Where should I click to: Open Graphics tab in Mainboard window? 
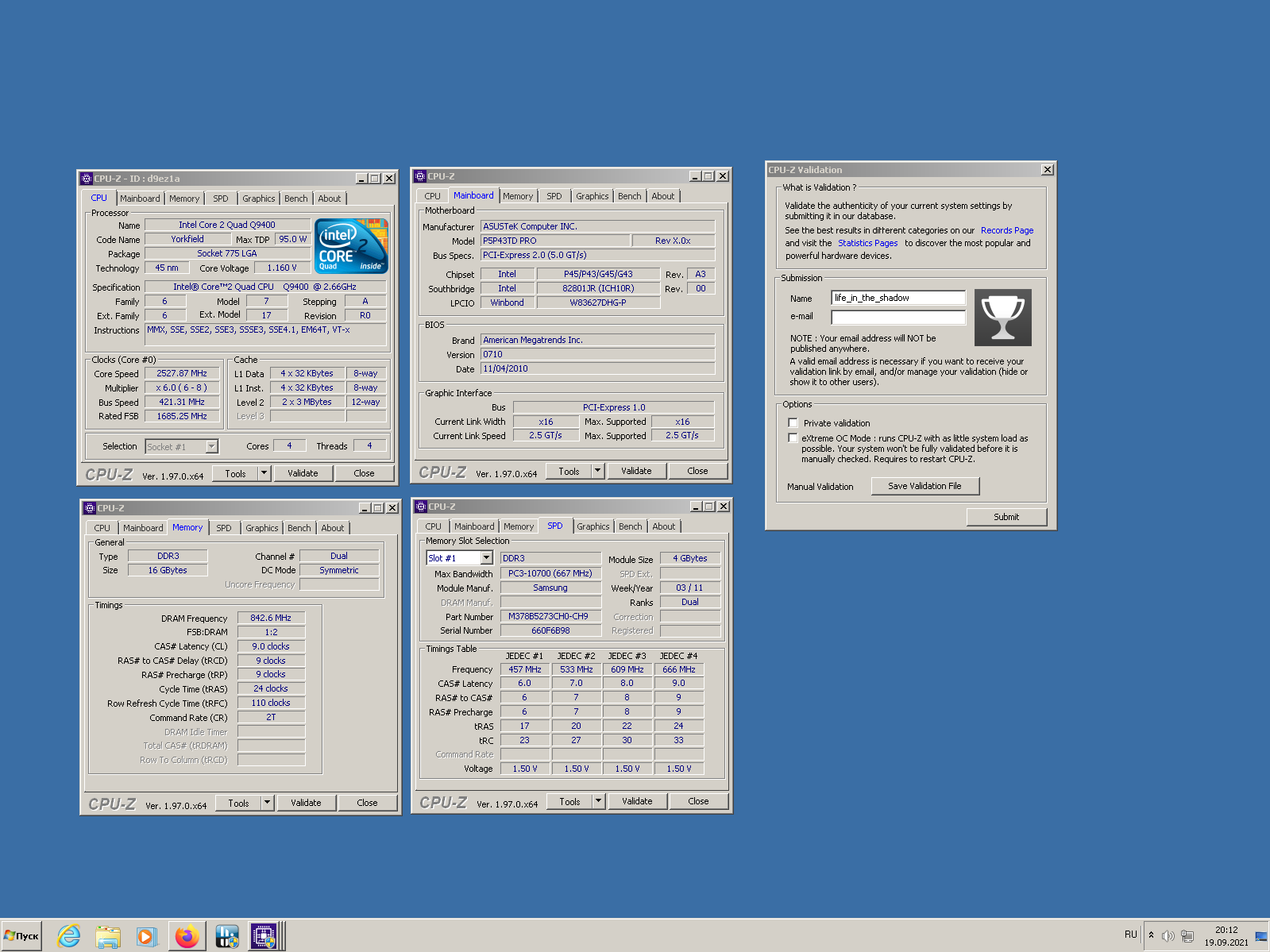593,196
